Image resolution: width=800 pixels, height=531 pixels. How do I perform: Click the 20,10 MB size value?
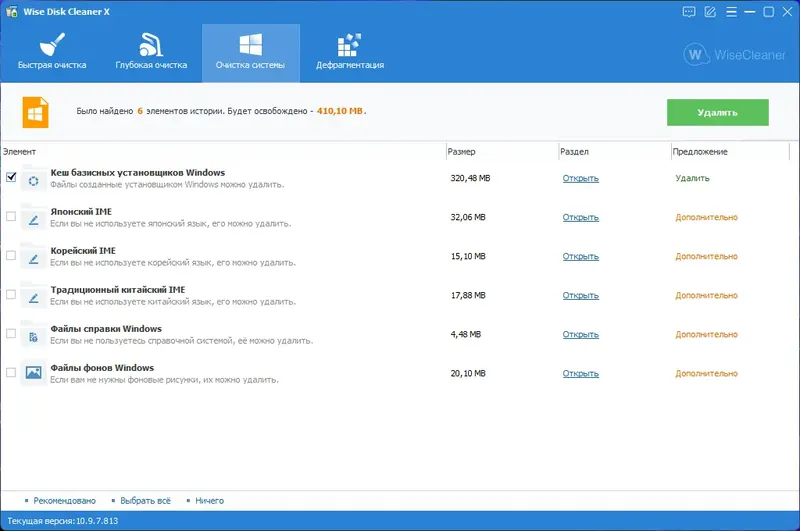[x=468, y=374]
